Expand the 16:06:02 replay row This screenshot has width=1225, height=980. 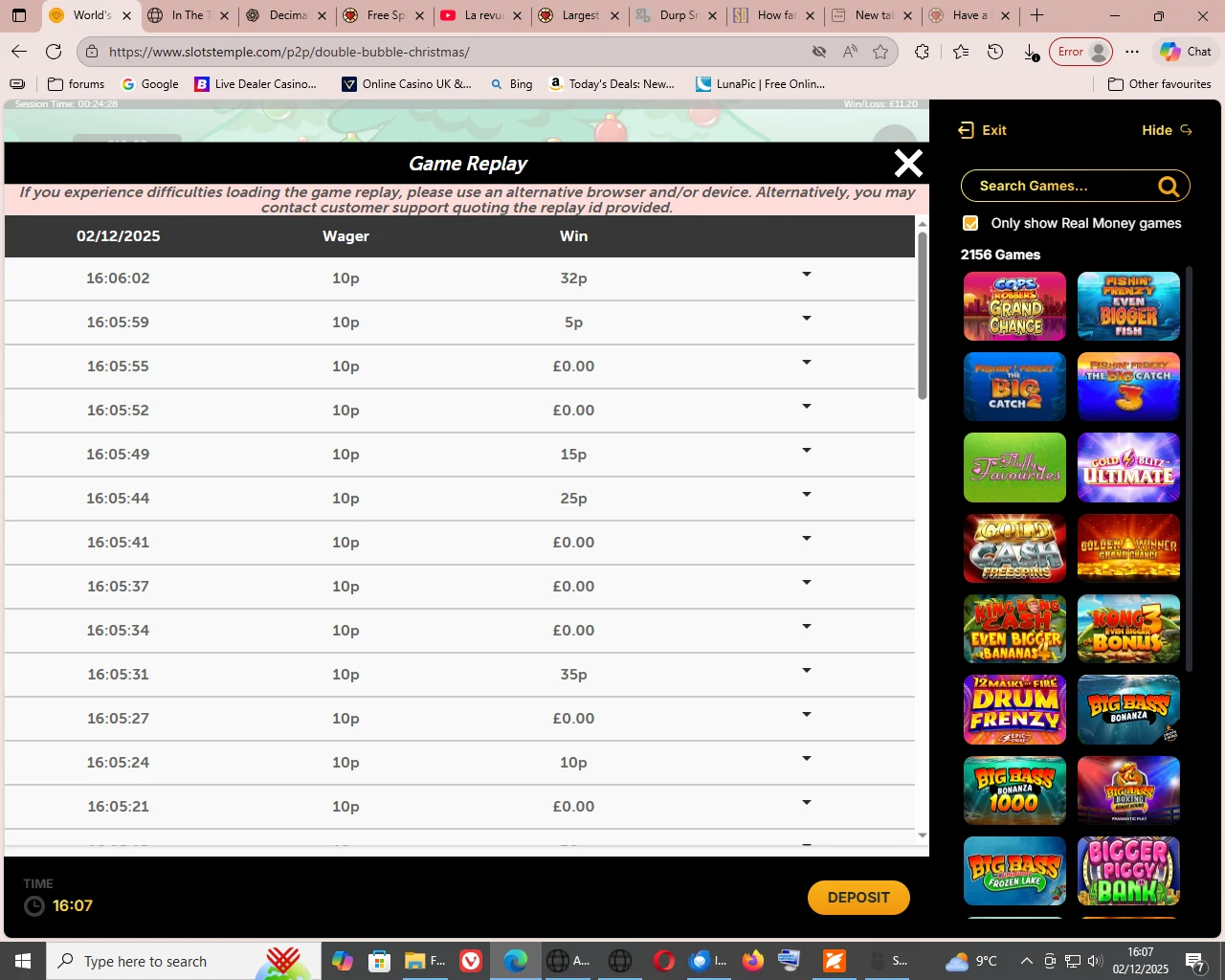(x=807, y=275)
